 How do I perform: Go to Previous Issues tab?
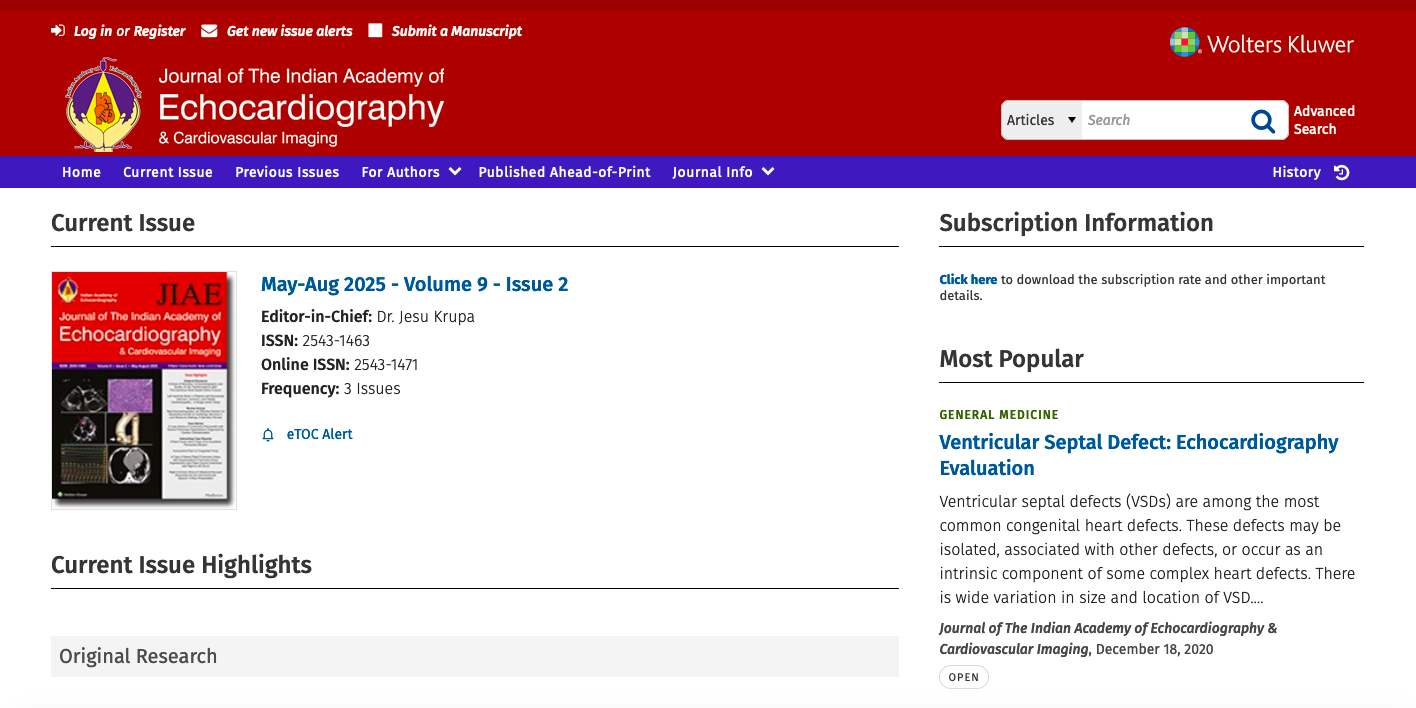pyautogui.click(x=287, y=172)
